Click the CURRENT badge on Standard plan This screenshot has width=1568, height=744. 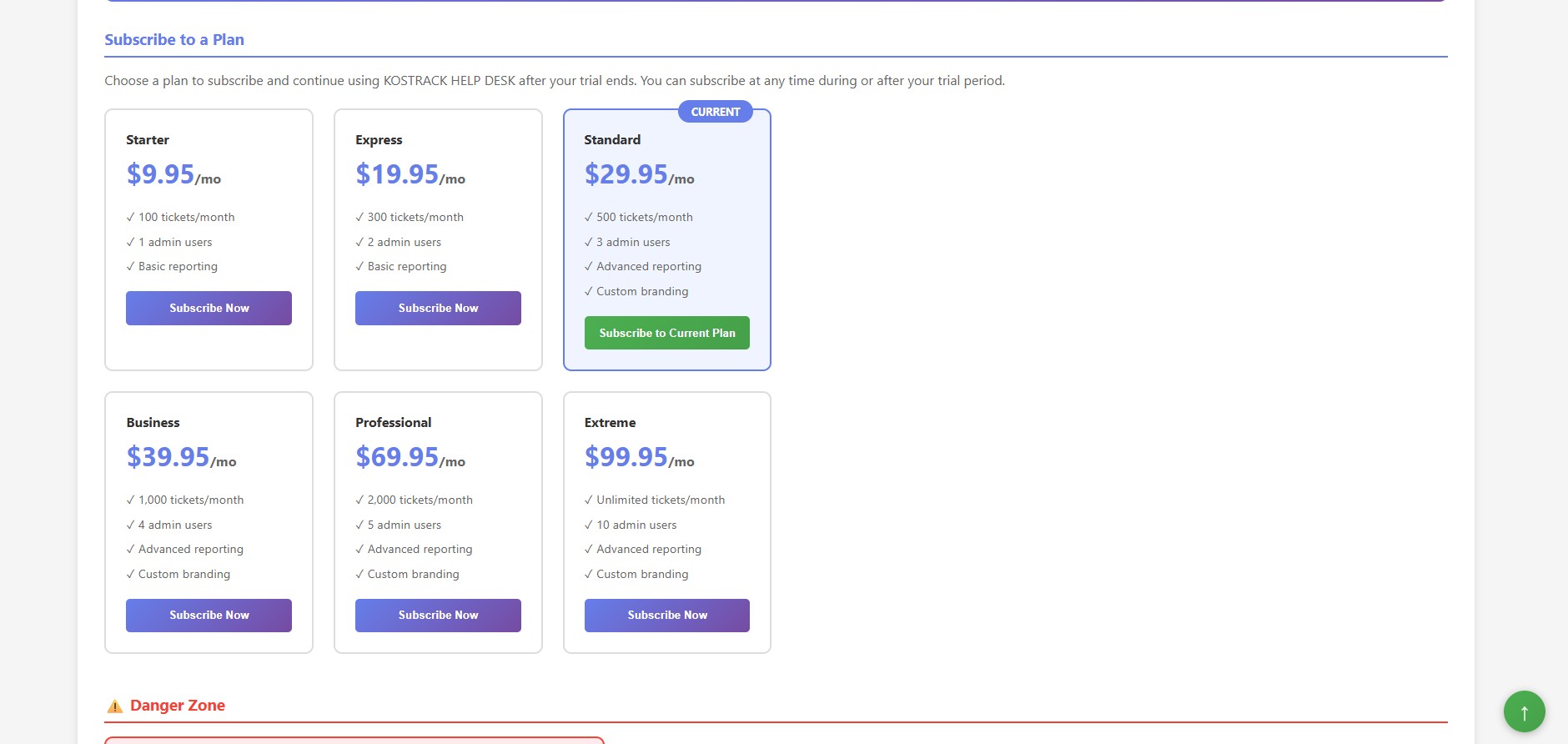click(x=715, y=111)
